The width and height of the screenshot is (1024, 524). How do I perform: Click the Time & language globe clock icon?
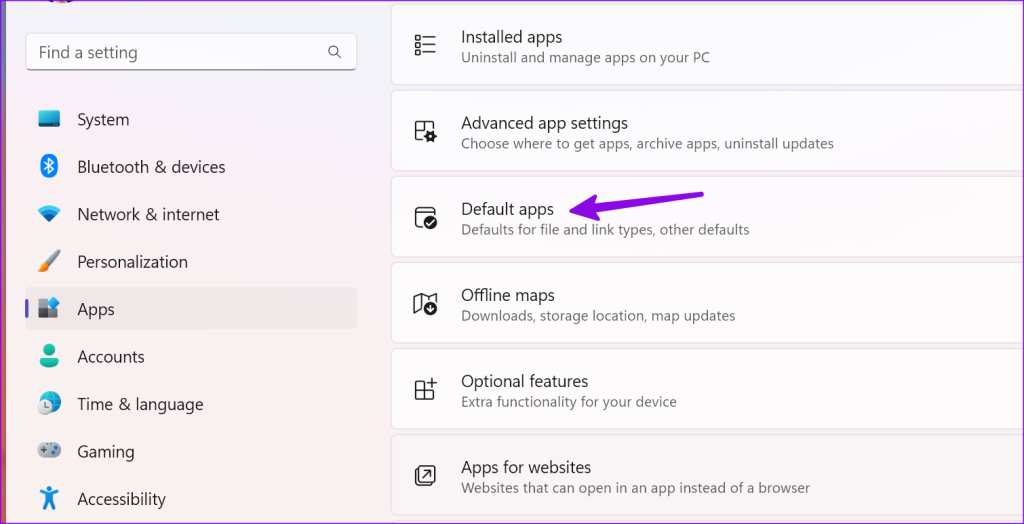coord(49,404)
